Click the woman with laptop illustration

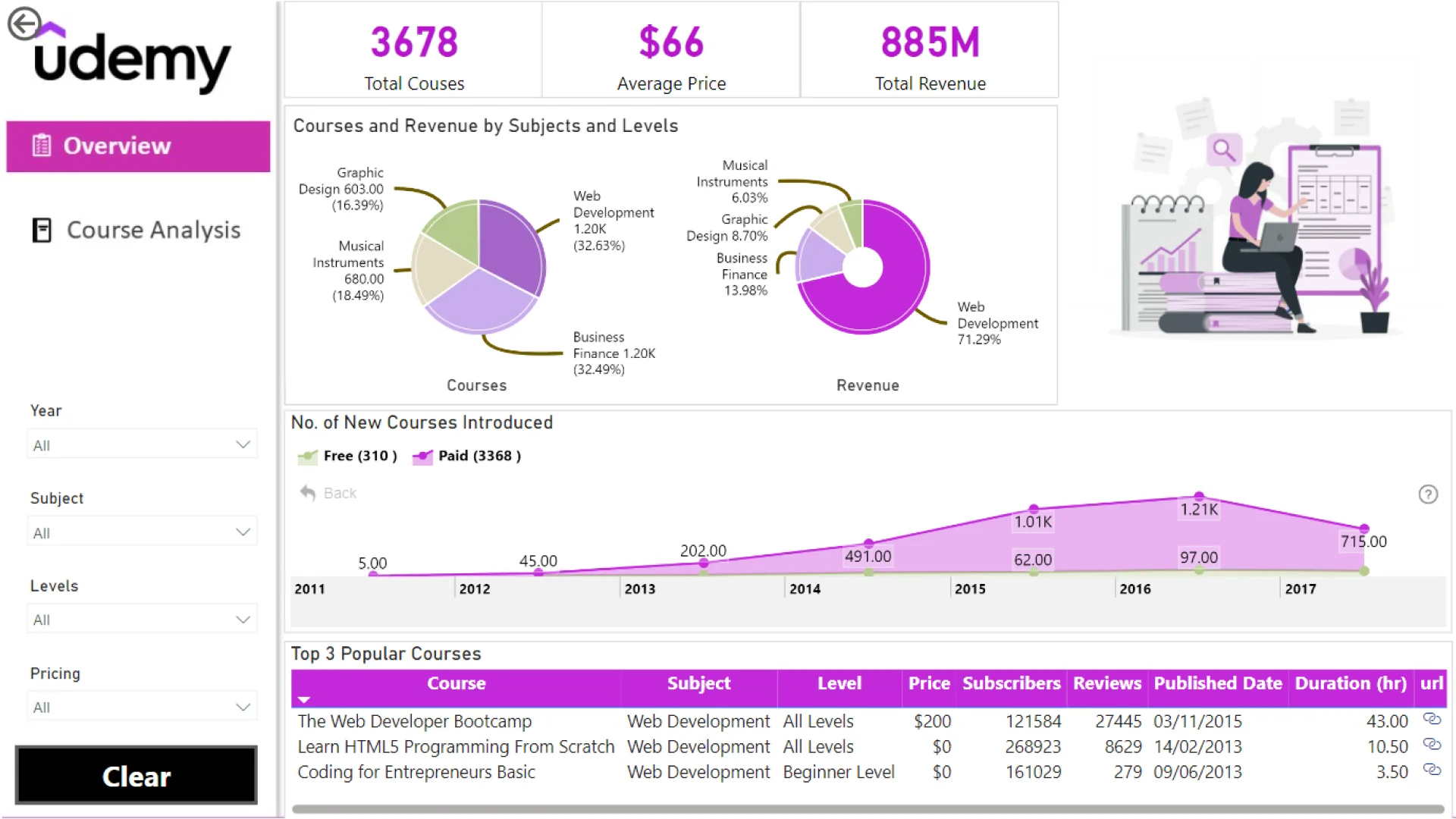click(x=1259, y=220)
